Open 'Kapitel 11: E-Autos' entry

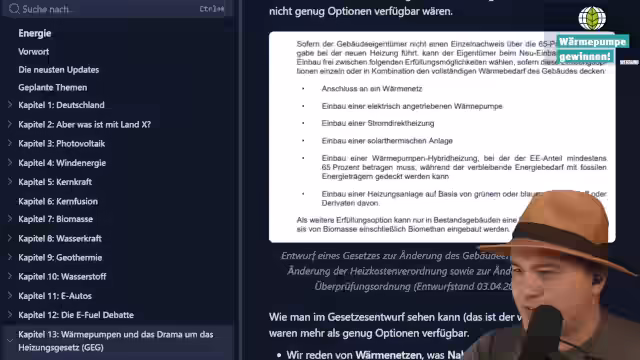55,296
